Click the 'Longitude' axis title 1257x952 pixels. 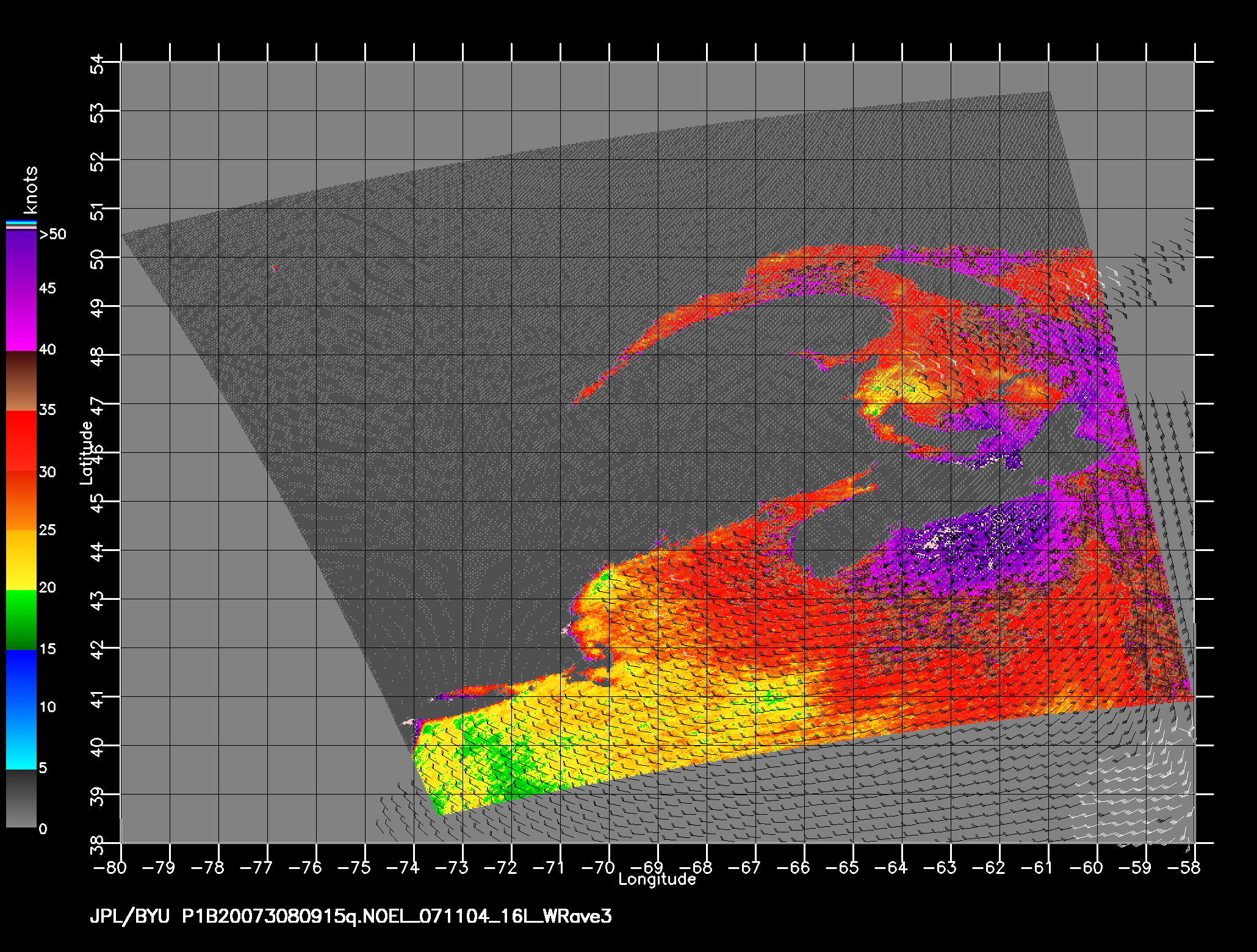point(657,879)
